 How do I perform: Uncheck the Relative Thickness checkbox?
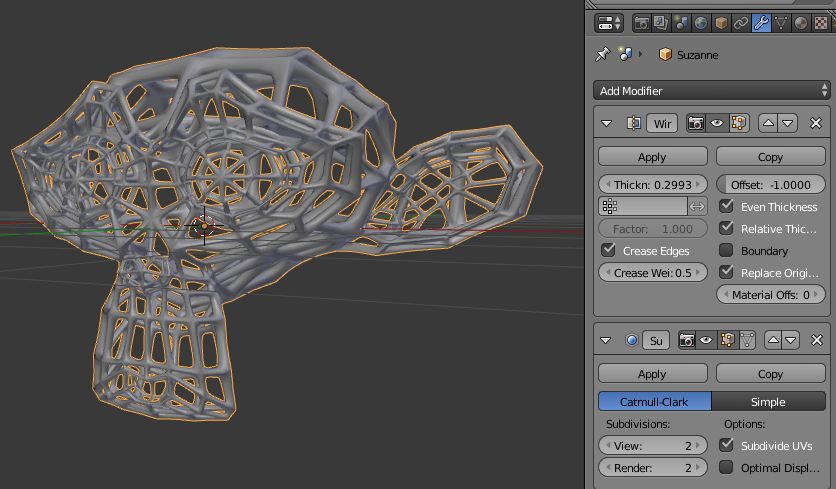coord(726,228)
